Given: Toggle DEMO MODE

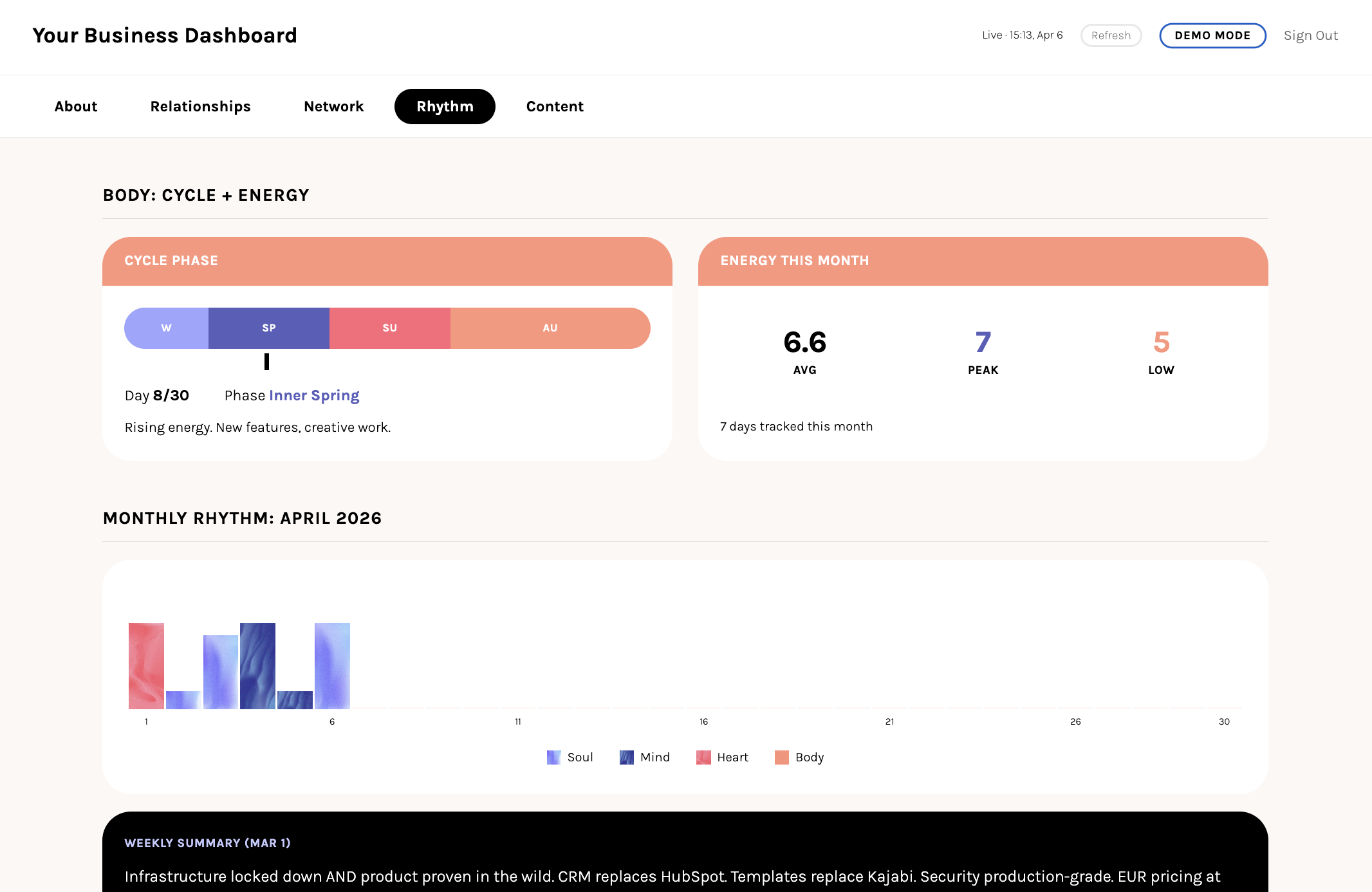Looking at the screenshot, I should coord(1212,35).
